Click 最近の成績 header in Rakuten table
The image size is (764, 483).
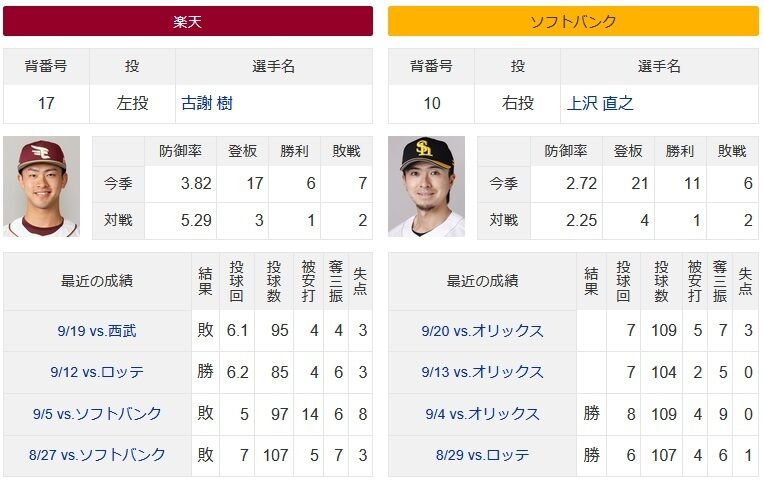click(97, 281)
